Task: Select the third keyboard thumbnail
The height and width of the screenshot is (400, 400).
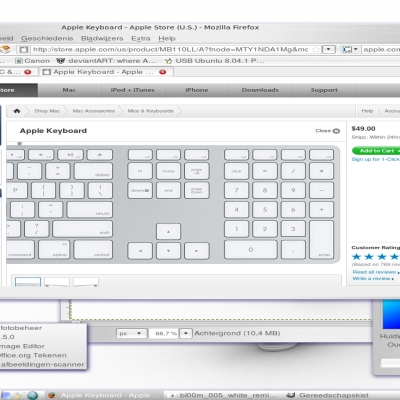Action: [86, 282]
